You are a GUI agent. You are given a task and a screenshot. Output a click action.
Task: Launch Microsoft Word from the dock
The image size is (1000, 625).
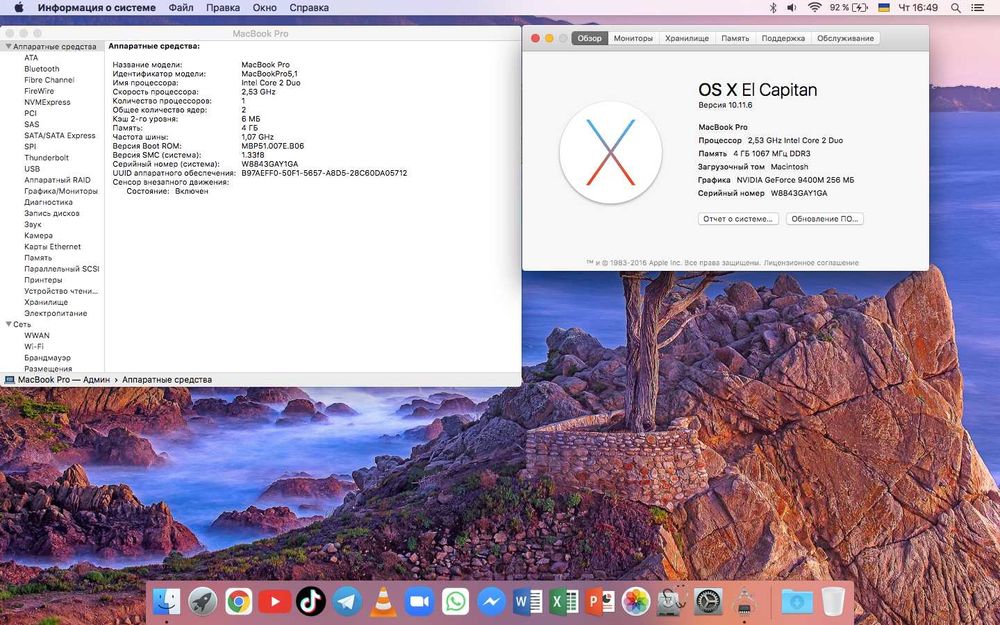click(528, 601)
